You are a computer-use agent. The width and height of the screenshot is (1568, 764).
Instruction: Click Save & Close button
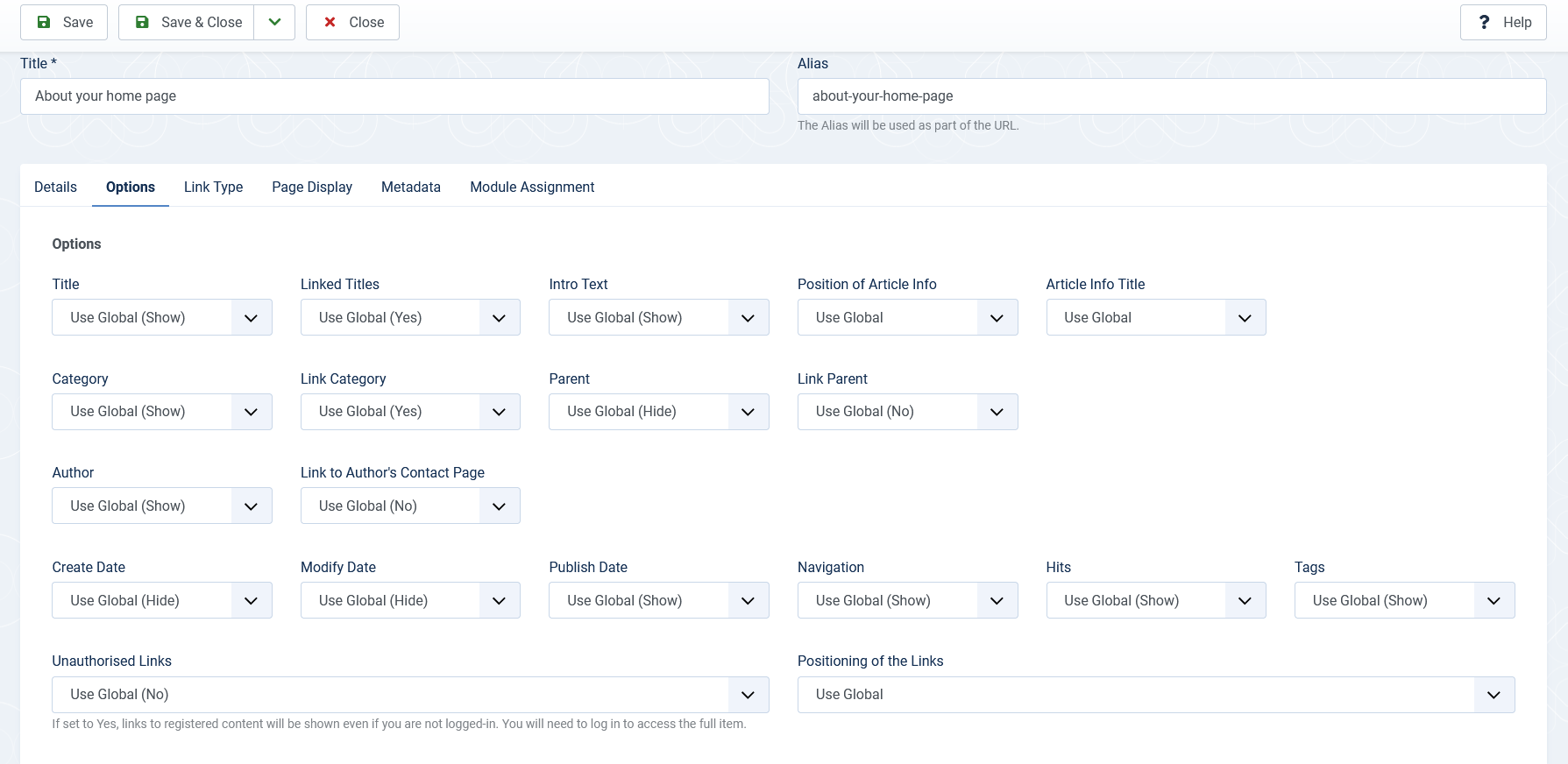coord(187,22)
